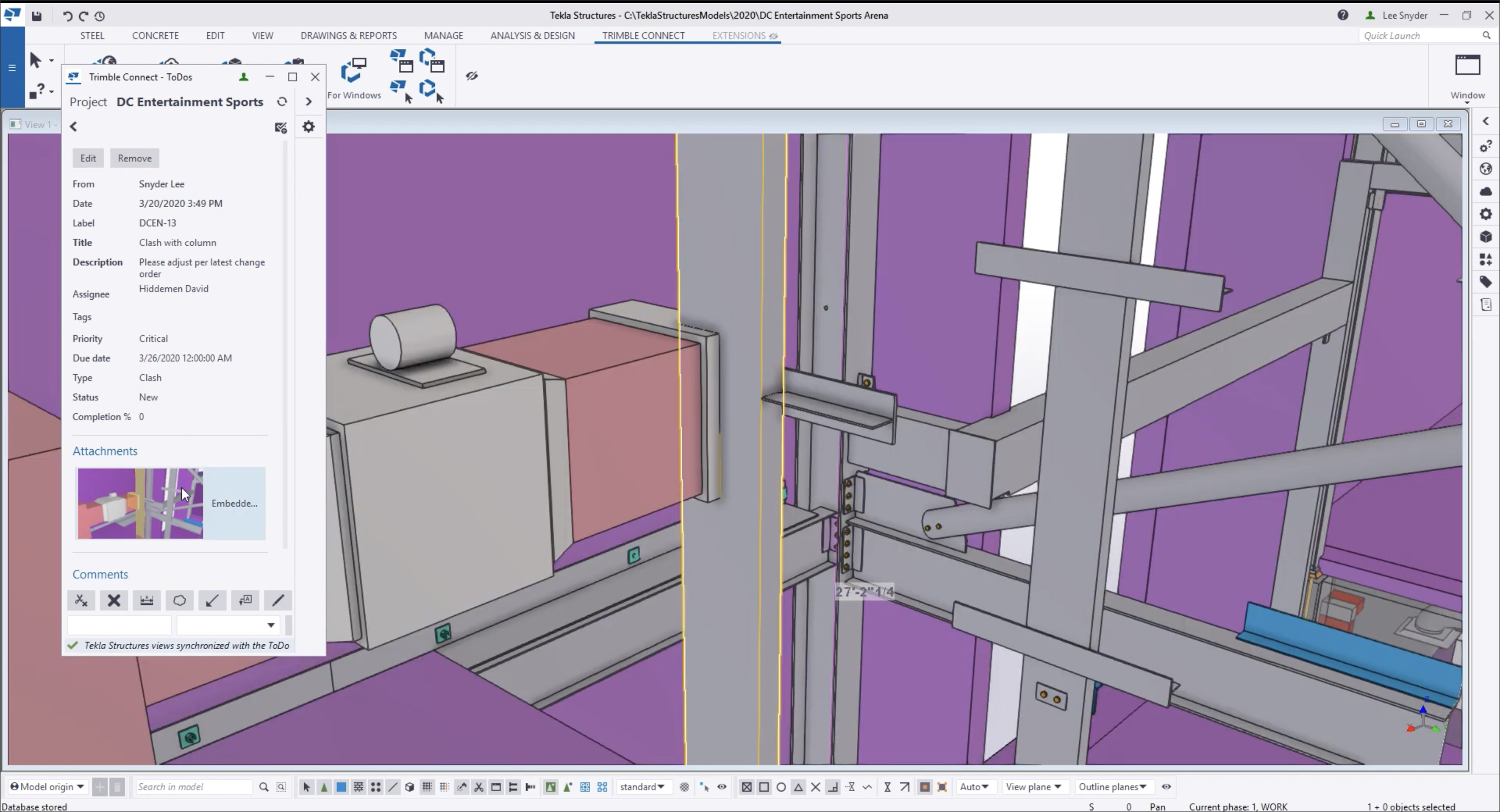Select the measure distance markup tool
This screenshot has width=1500, height=812.
coord(147,600)
